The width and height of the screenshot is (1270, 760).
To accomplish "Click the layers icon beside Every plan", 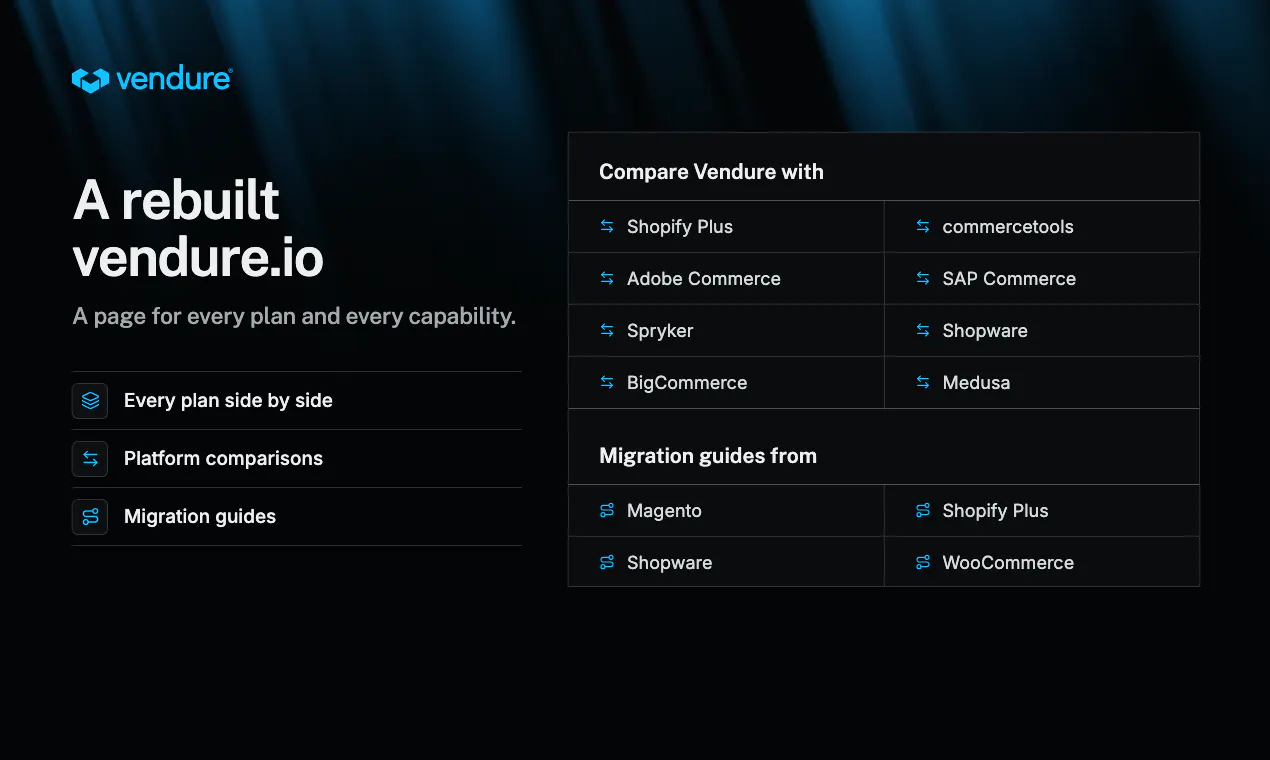I will (90, 400).
